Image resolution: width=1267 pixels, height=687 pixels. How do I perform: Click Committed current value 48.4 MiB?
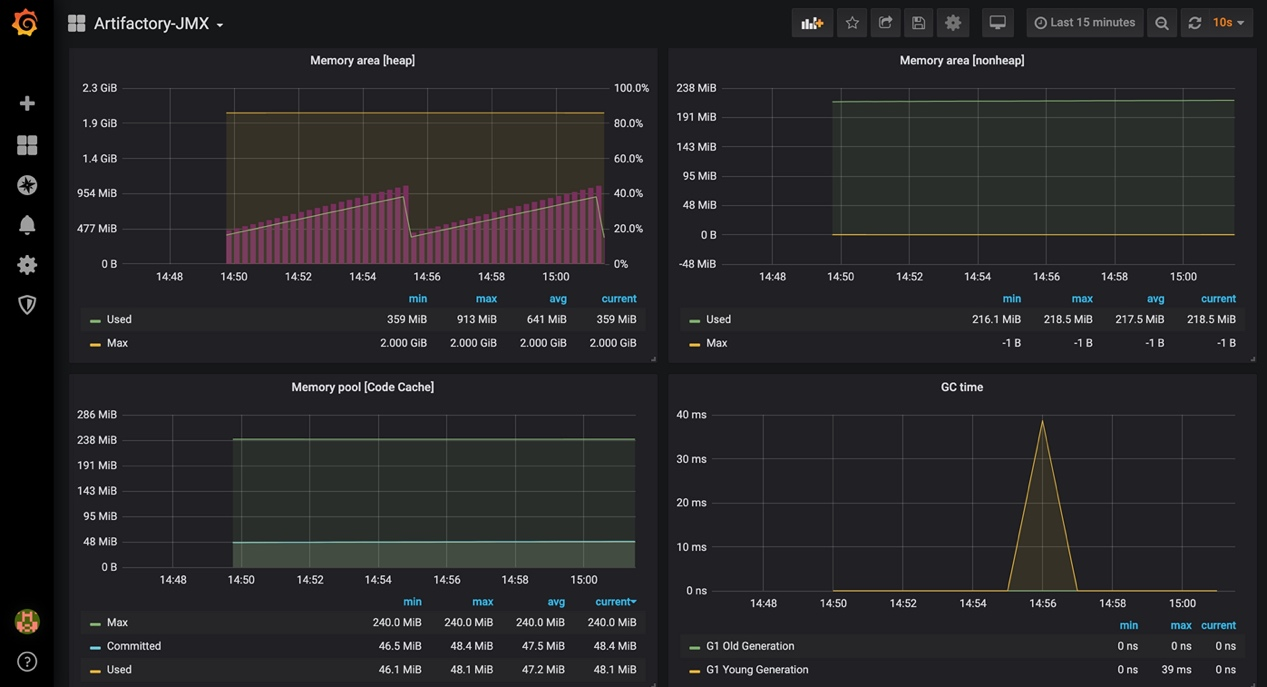pyautogui.click(x=615, y=646)
